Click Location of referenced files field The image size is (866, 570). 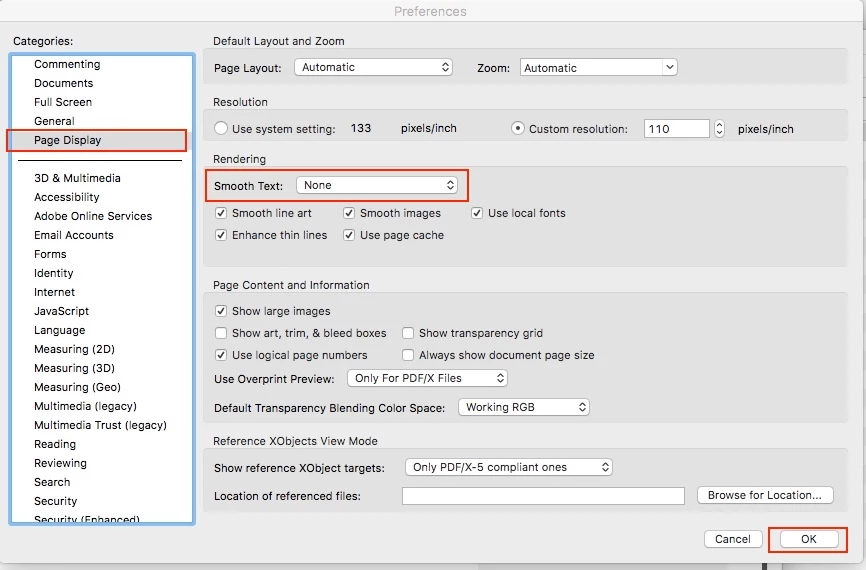543,496
